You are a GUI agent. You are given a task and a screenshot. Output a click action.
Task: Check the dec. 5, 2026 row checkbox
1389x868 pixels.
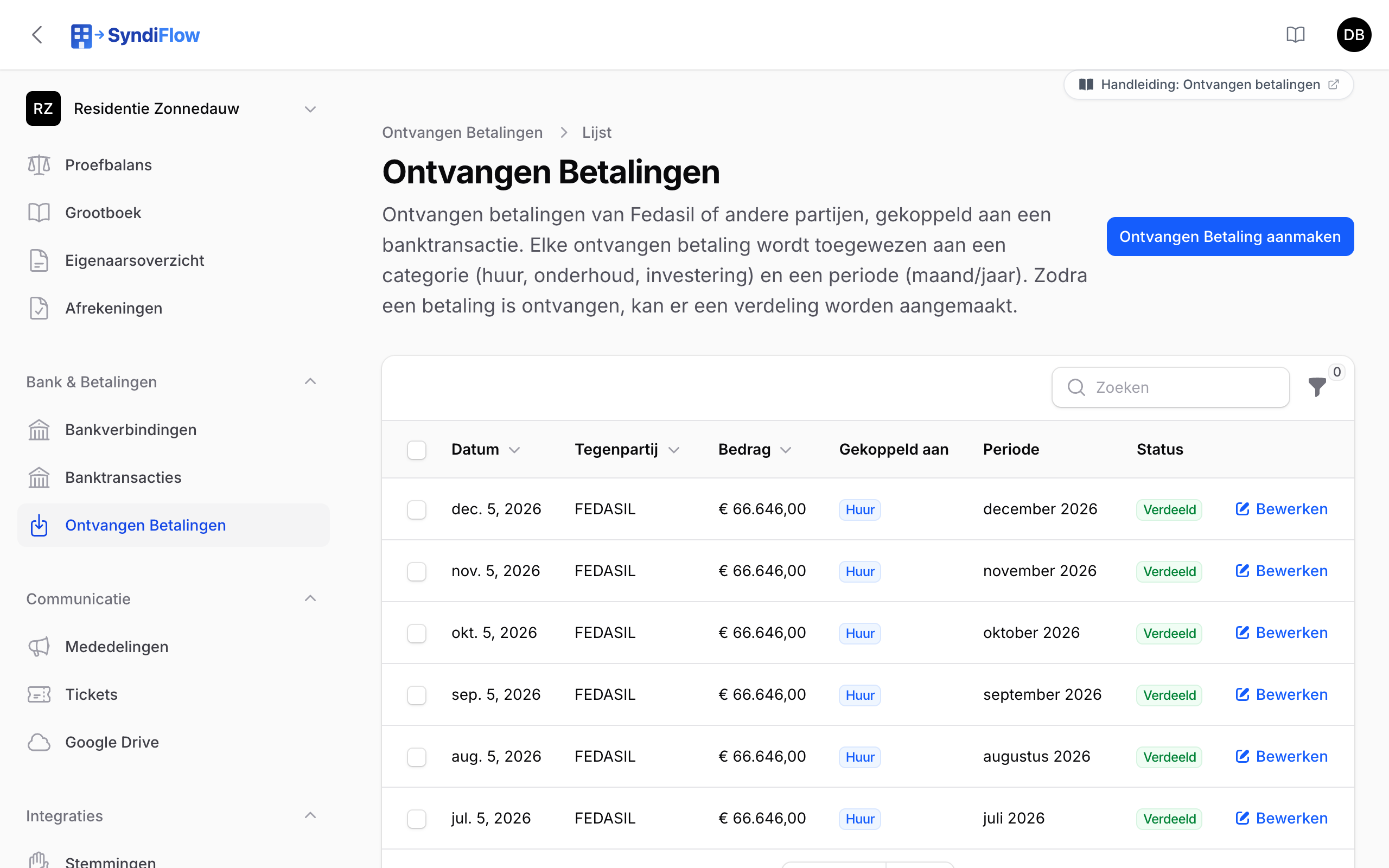[x=417, y=509]
